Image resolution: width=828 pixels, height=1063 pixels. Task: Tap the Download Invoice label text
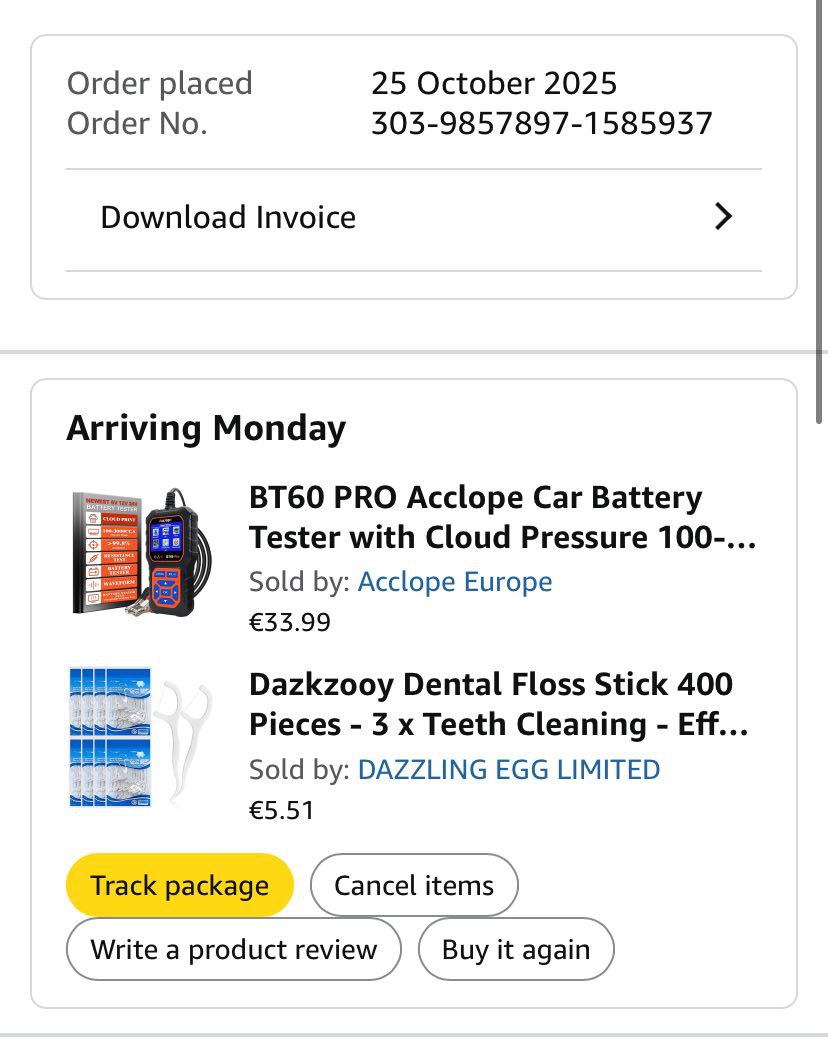[228, 217]
